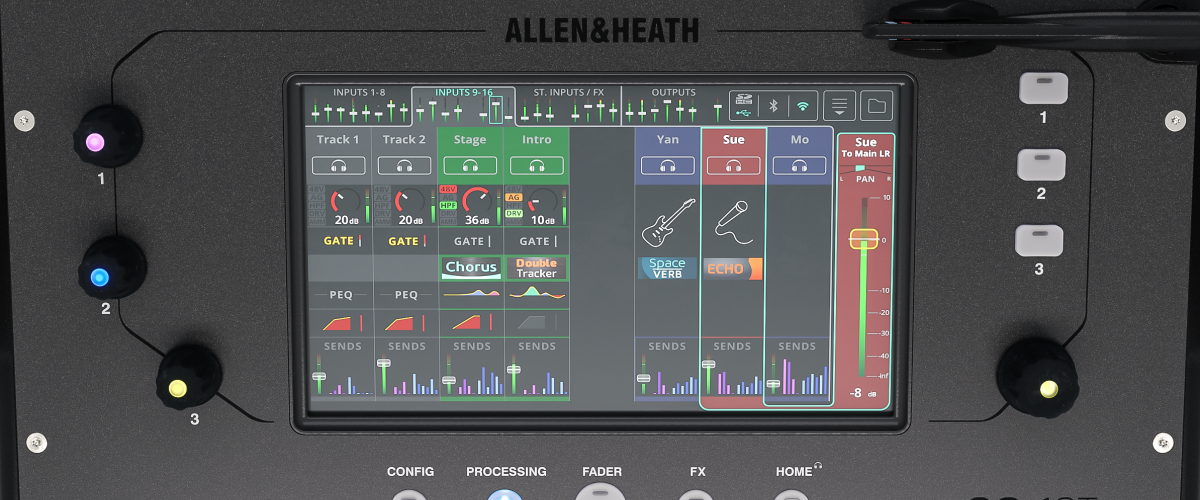Screen dimensions: 1200x500
Task: Push the FADER hardware button
Action: click(601, 491)
